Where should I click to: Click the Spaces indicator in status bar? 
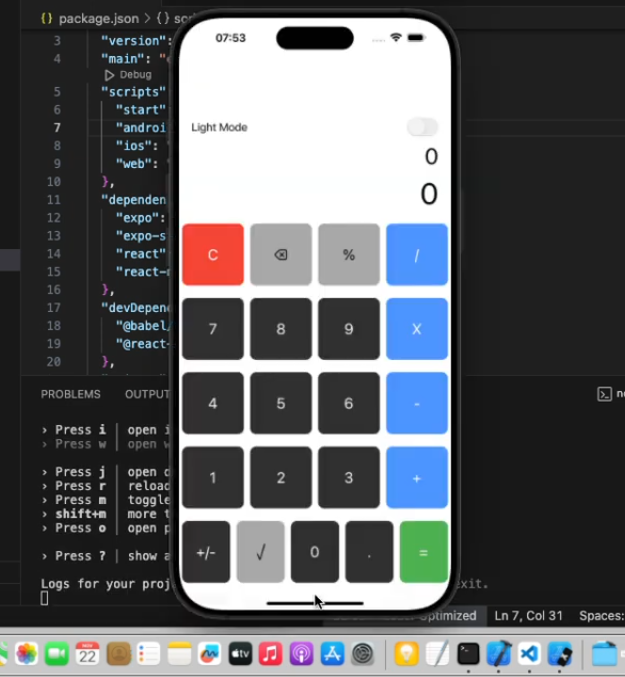click(602, 615)
